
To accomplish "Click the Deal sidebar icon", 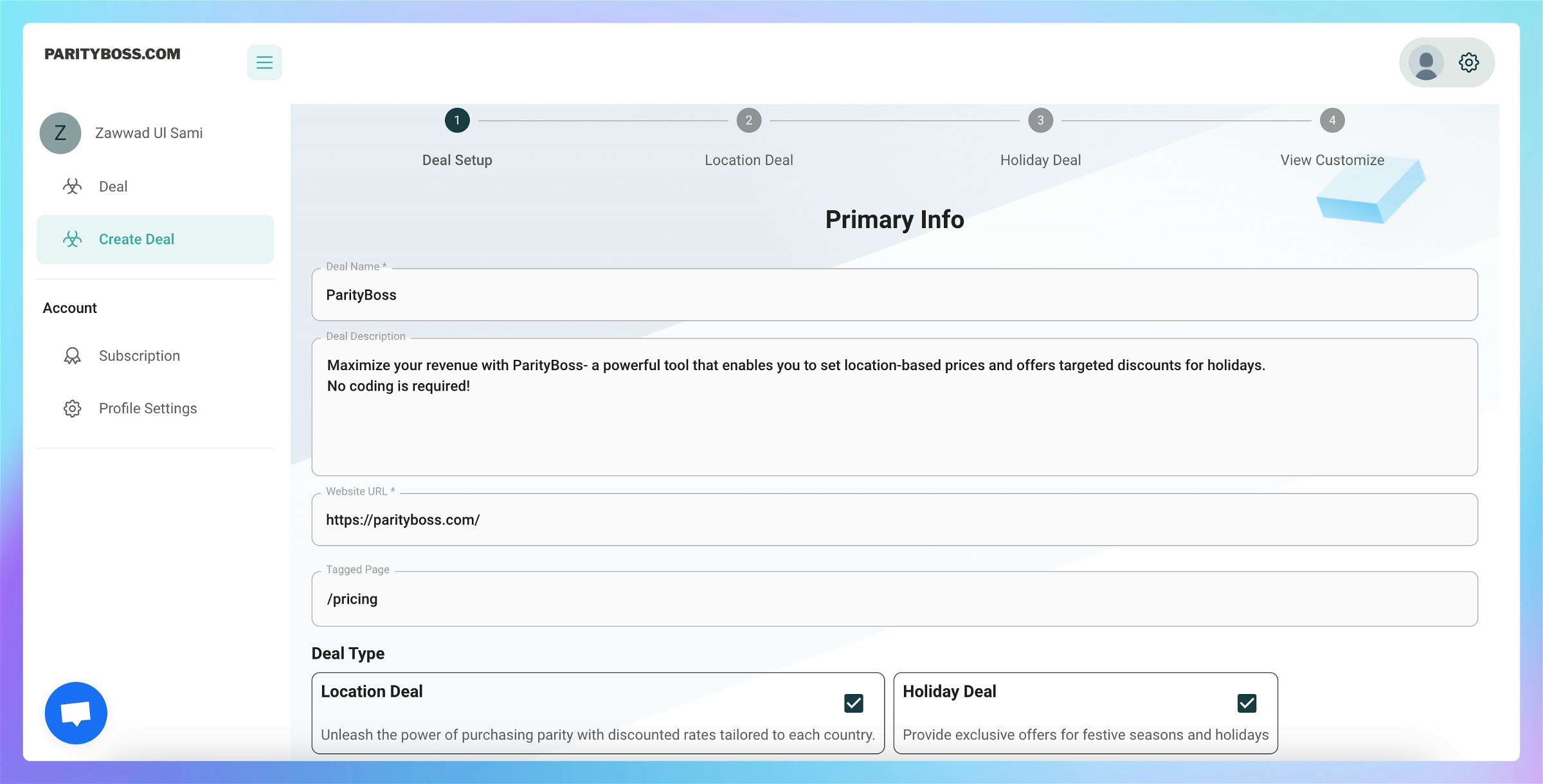I will coord(73,186).
